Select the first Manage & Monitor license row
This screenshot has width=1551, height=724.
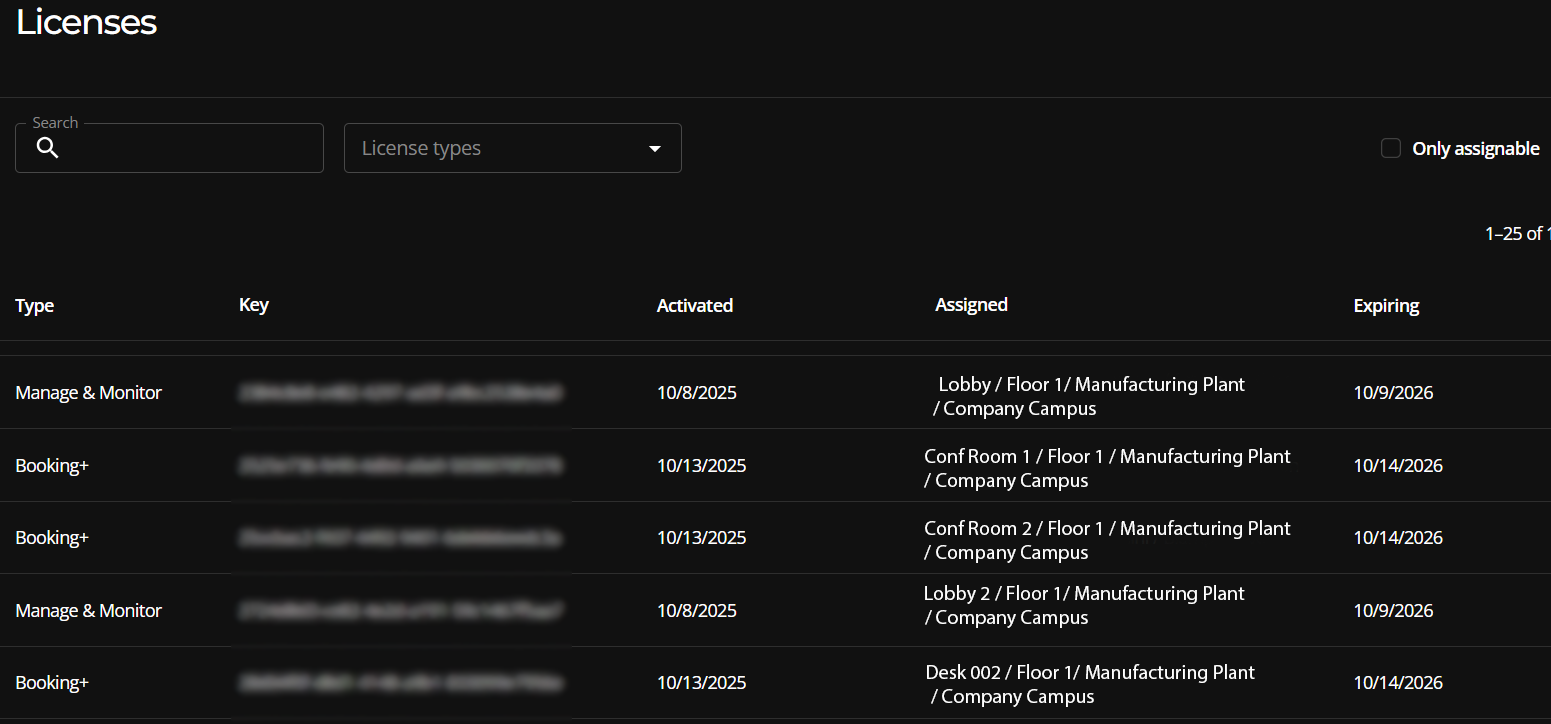[88, 392]
